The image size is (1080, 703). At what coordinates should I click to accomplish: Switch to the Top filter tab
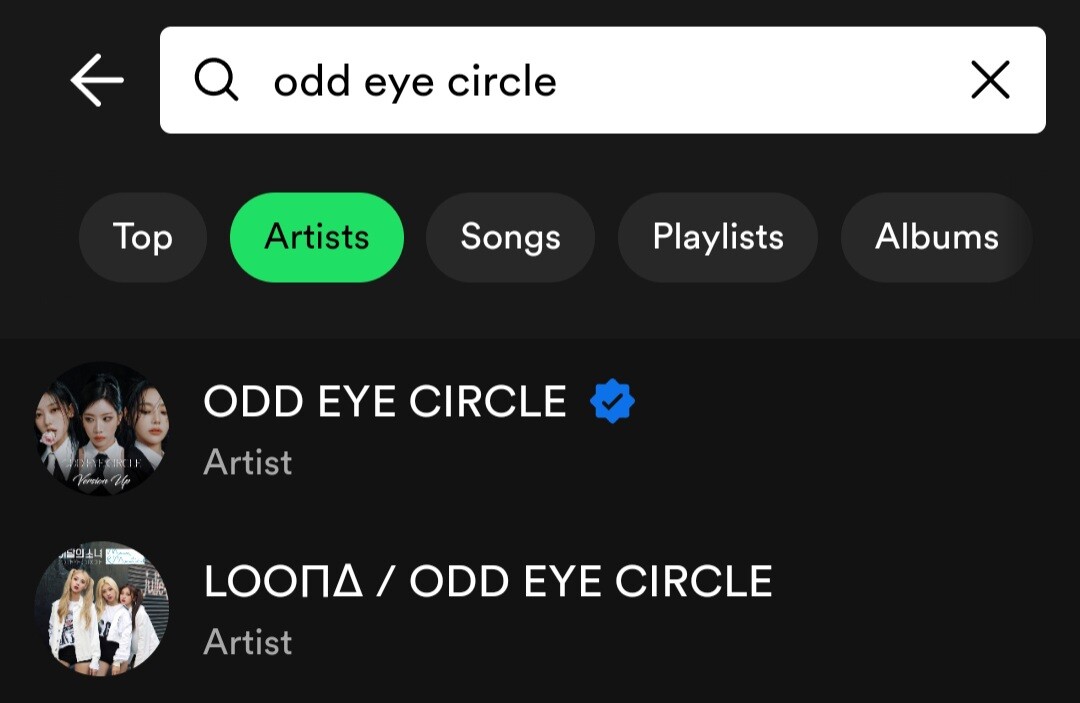[x=143, y=237]
